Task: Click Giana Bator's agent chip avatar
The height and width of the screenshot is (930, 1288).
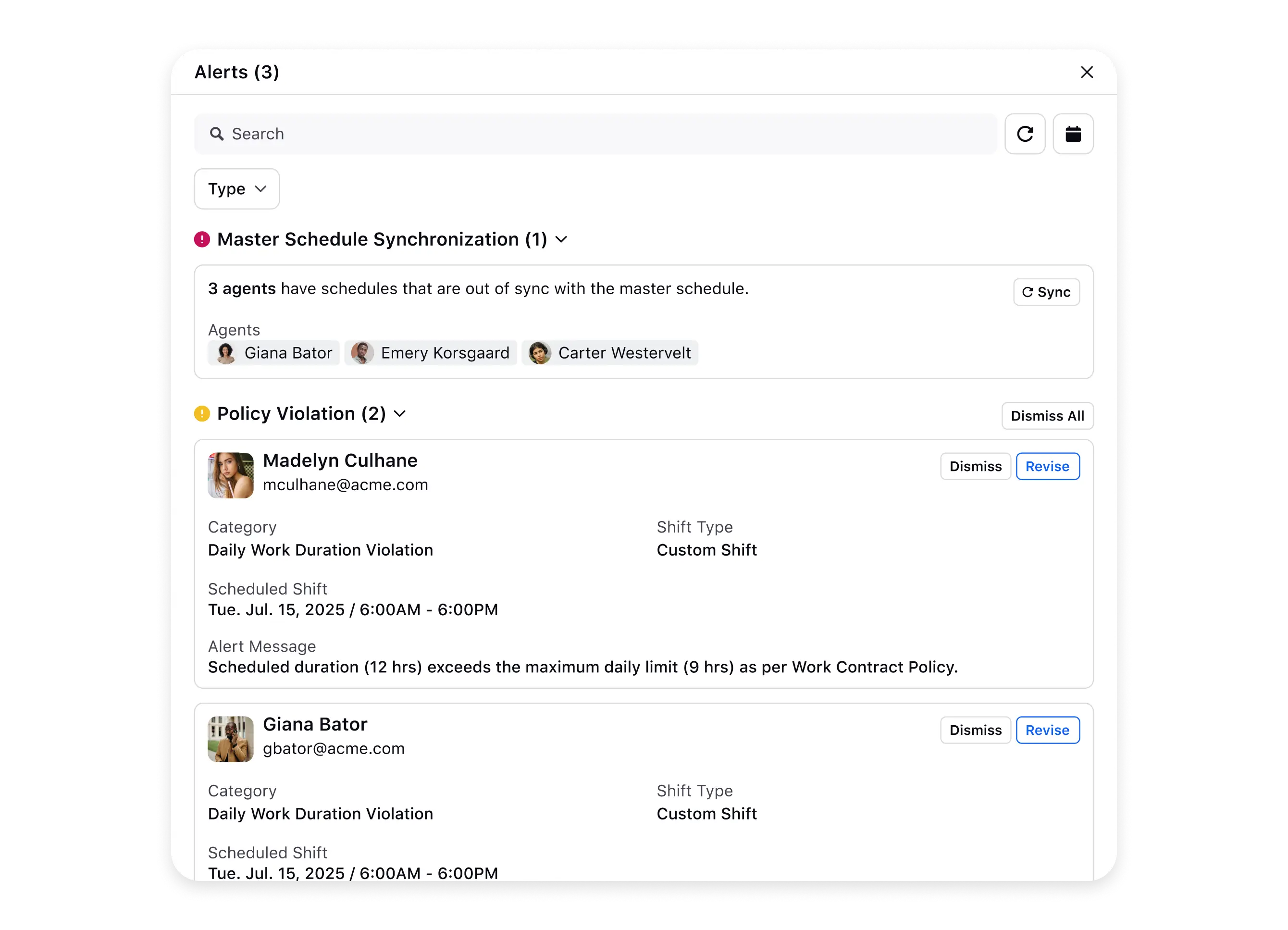Action: 226,353
